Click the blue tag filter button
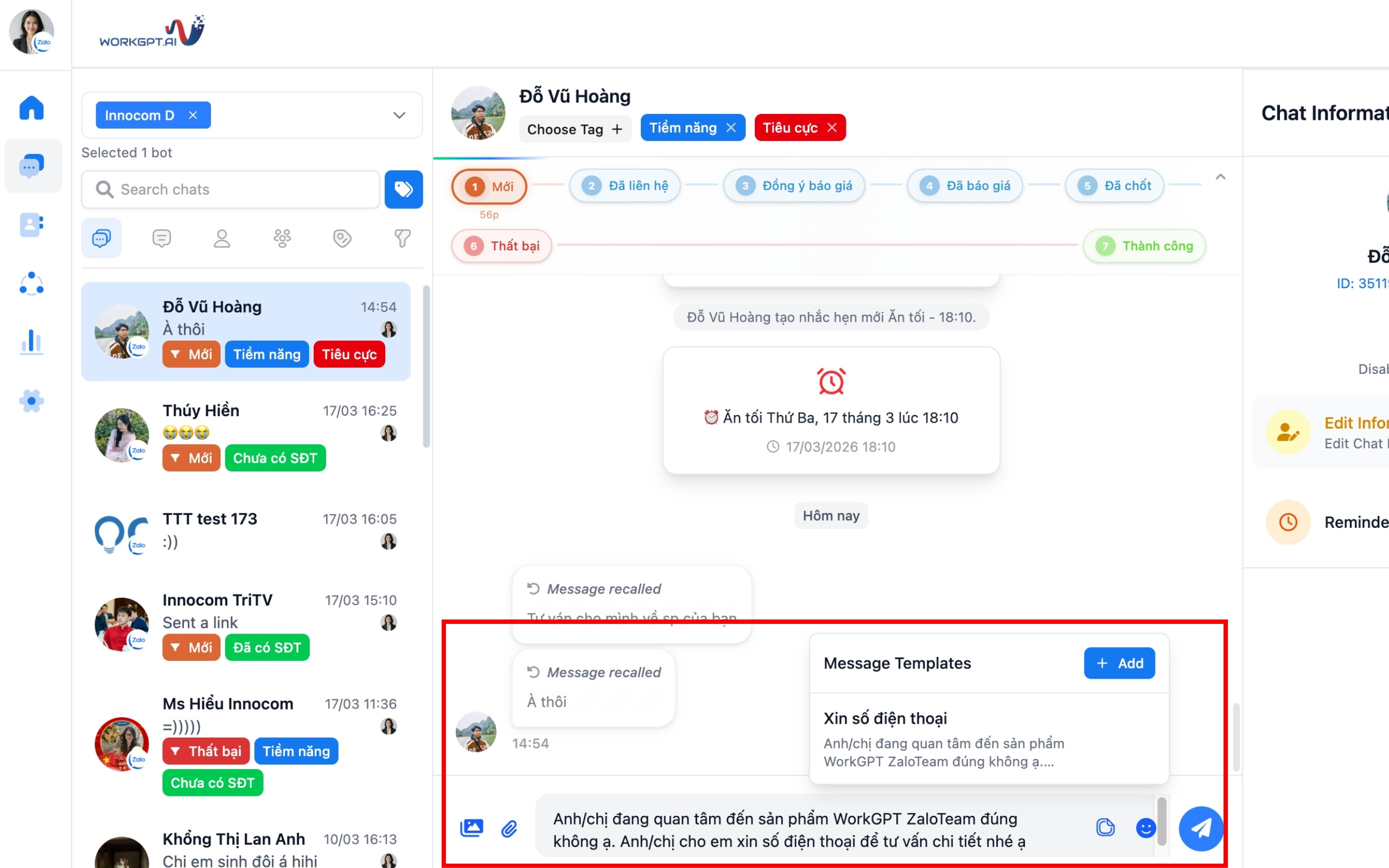 point(404,189)
